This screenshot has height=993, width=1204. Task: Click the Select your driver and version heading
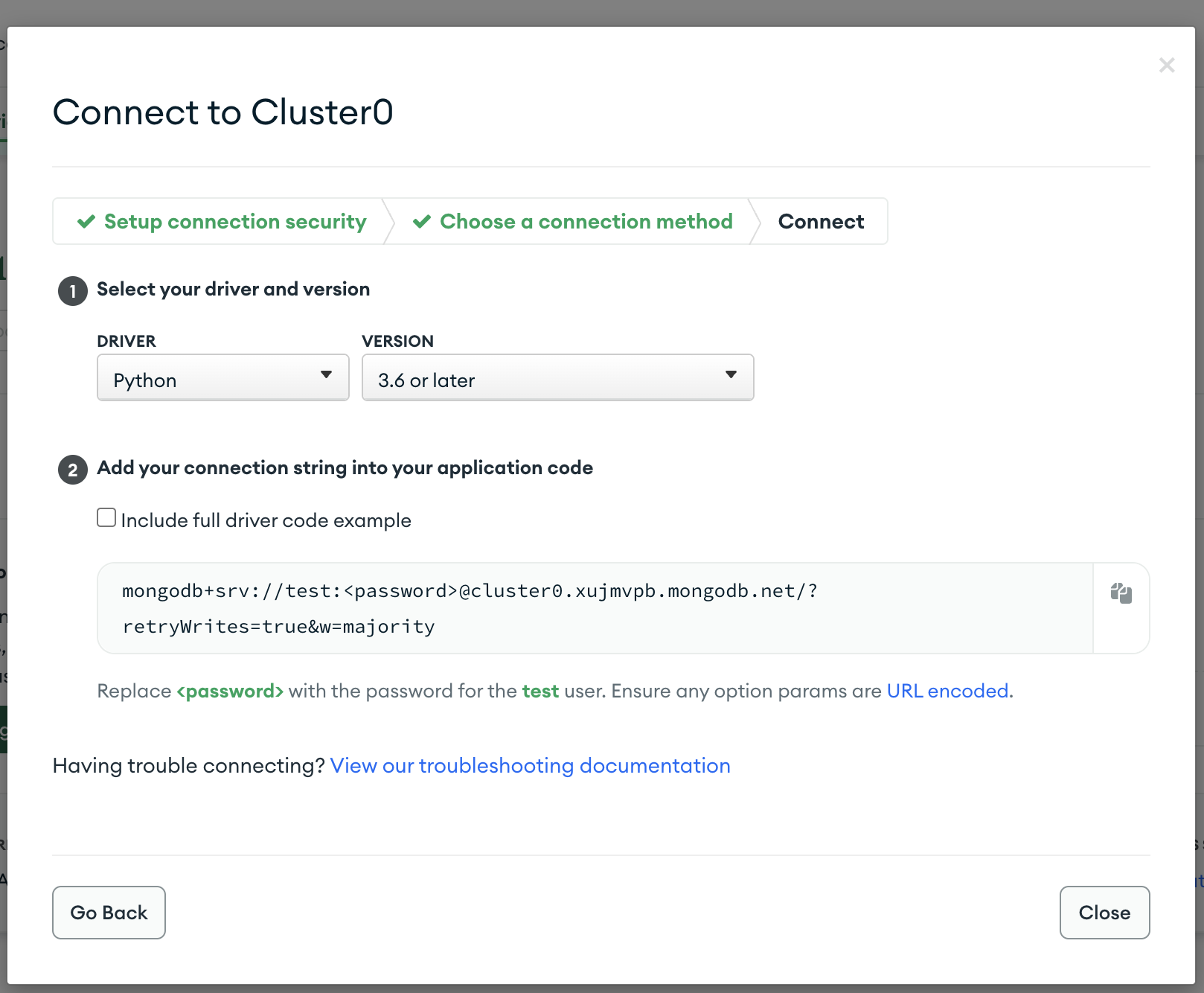pos(234,289)
